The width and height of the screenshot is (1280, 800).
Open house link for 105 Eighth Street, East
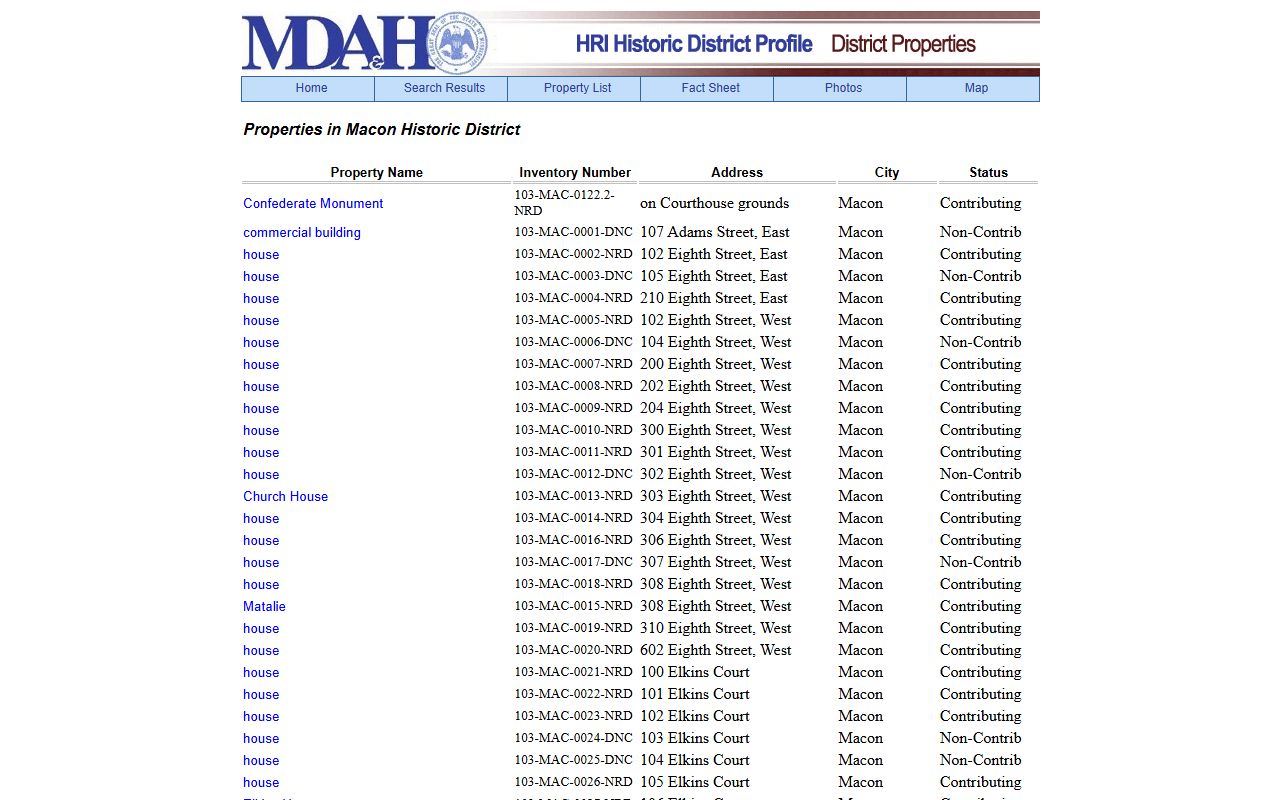261,276
